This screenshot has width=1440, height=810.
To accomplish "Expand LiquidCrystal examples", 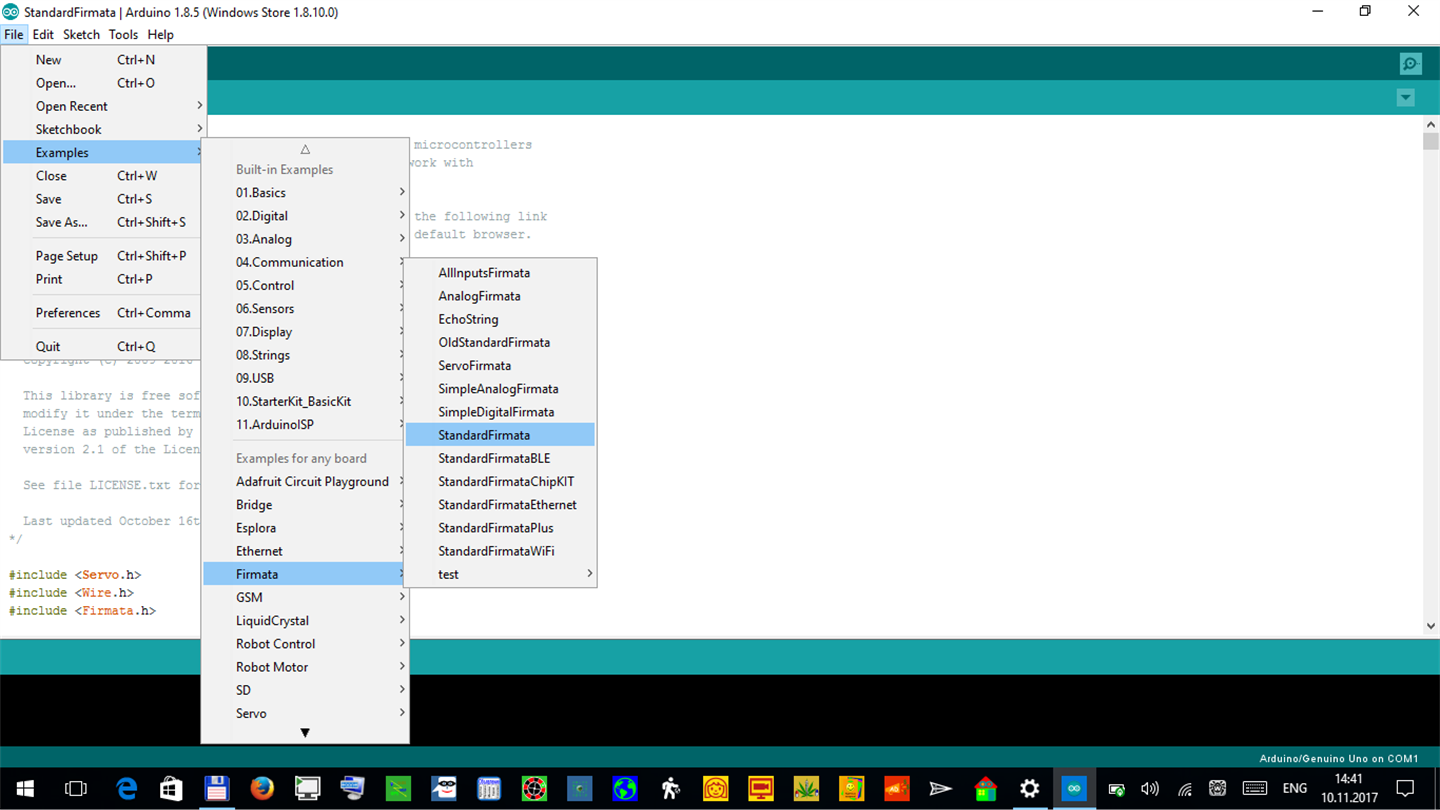I will click(305, 620).
